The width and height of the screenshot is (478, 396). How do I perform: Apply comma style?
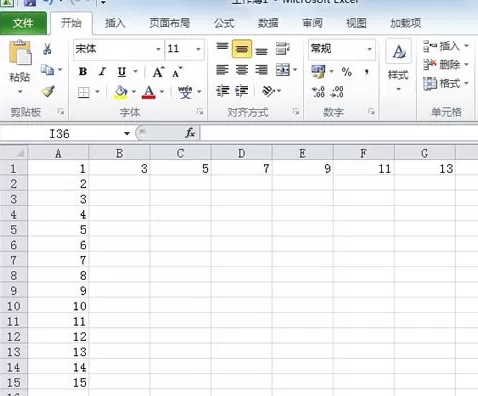[x=366, y=71]
